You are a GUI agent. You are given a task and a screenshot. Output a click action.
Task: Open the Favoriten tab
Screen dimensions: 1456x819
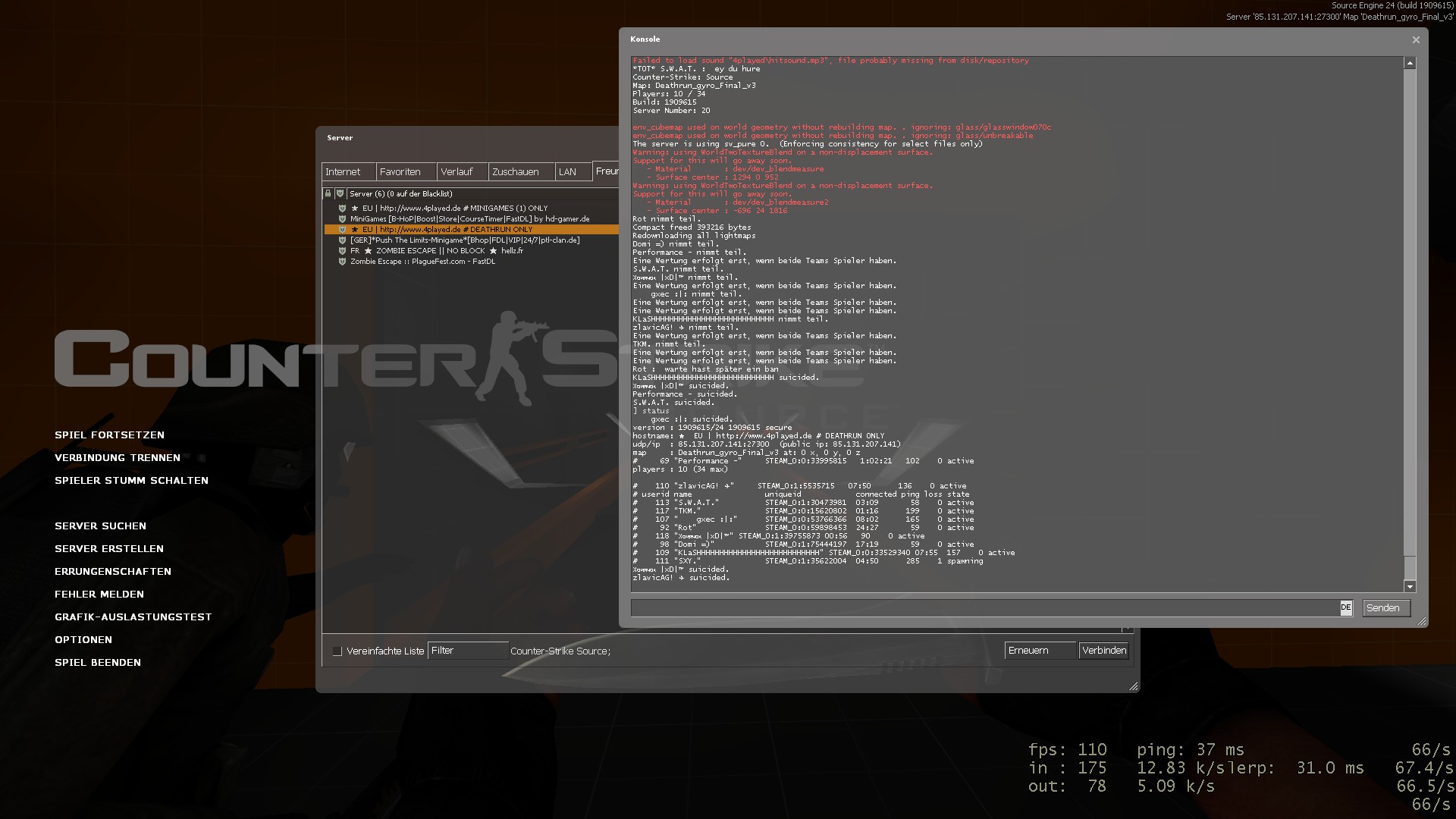point(406,171)
